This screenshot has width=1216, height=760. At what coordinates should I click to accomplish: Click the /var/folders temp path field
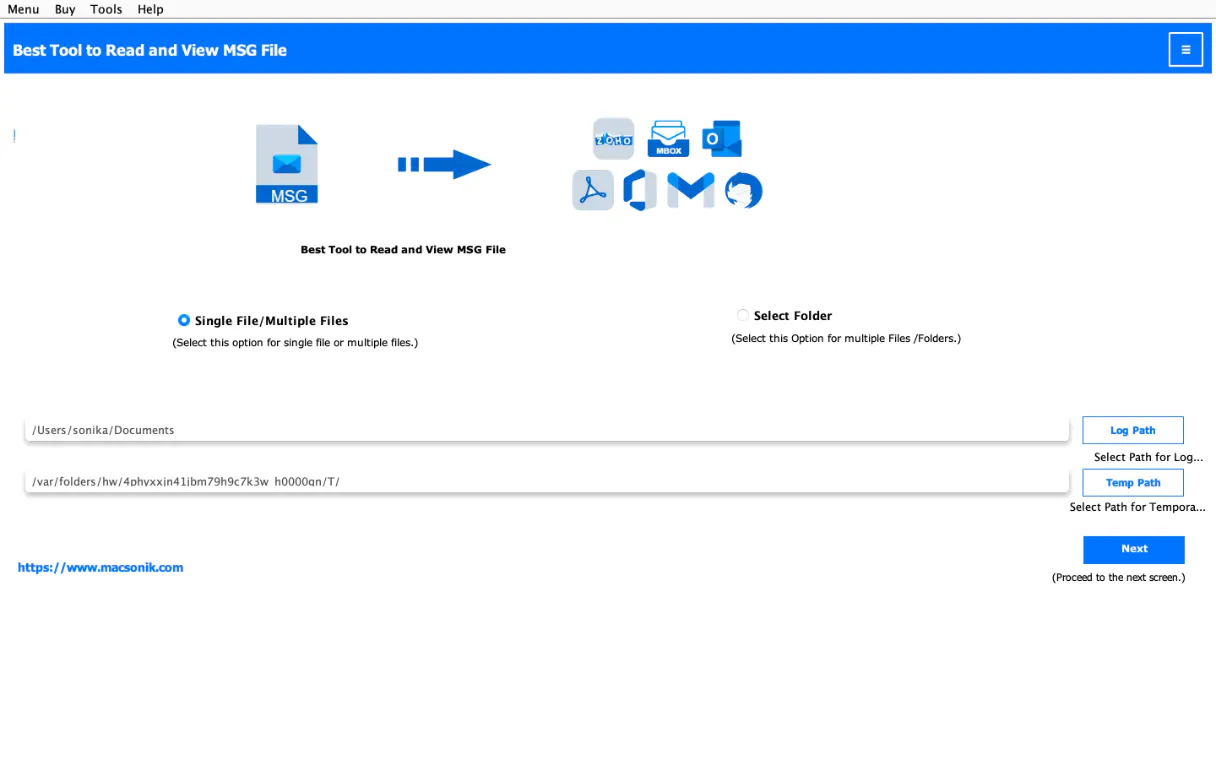pyautogui.click(x=547, y=482)
